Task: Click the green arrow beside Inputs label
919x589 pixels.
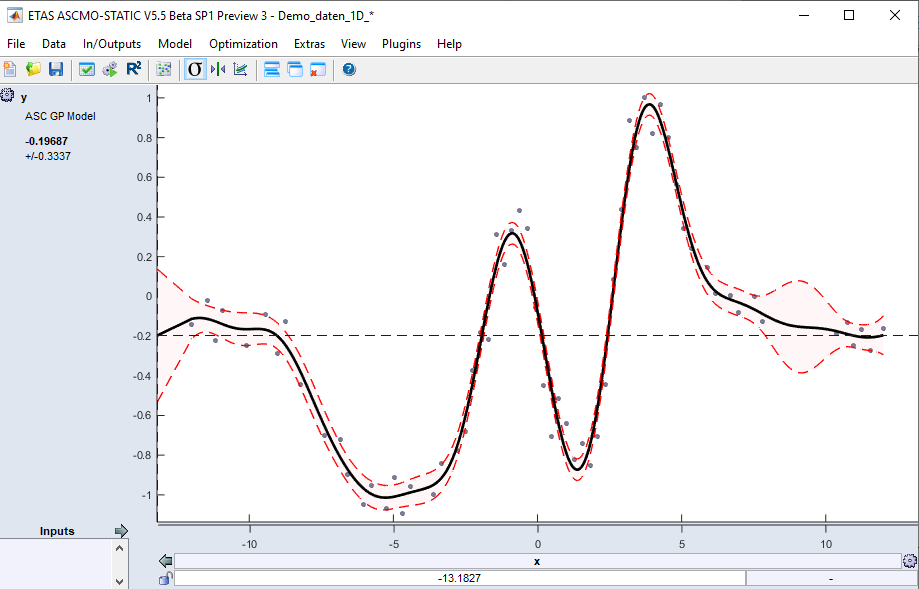Action: 121,531
